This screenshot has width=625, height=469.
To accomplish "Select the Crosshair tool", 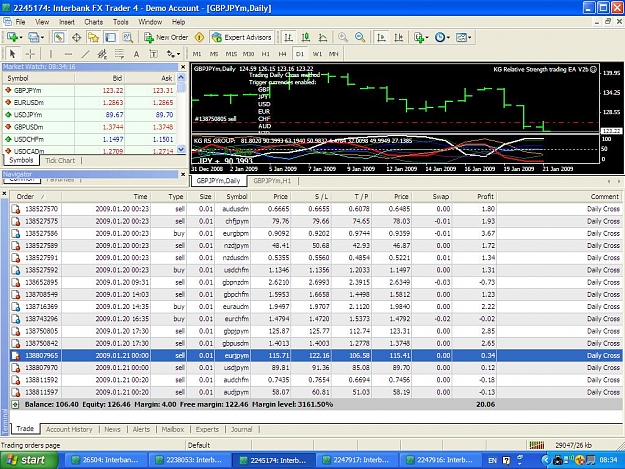I will 30,54.
